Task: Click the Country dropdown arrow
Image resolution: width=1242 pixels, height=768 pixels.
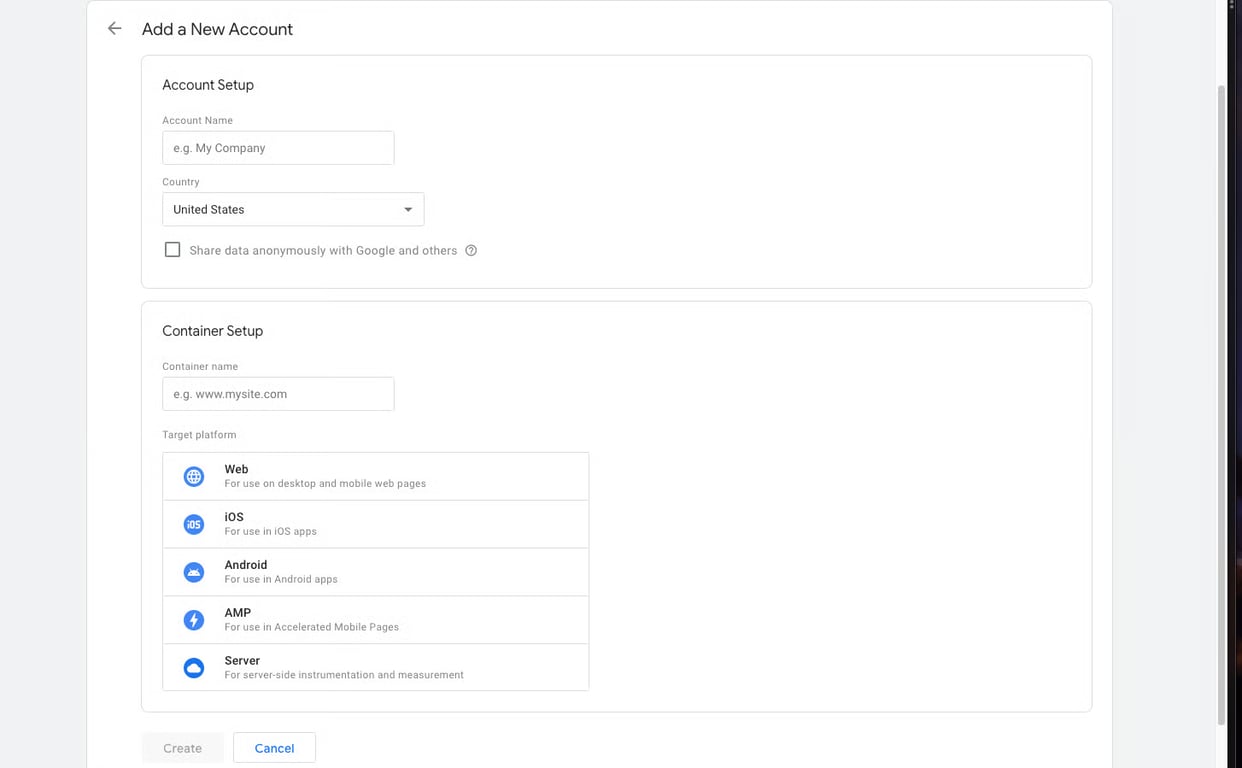Action: pos(408,210)
